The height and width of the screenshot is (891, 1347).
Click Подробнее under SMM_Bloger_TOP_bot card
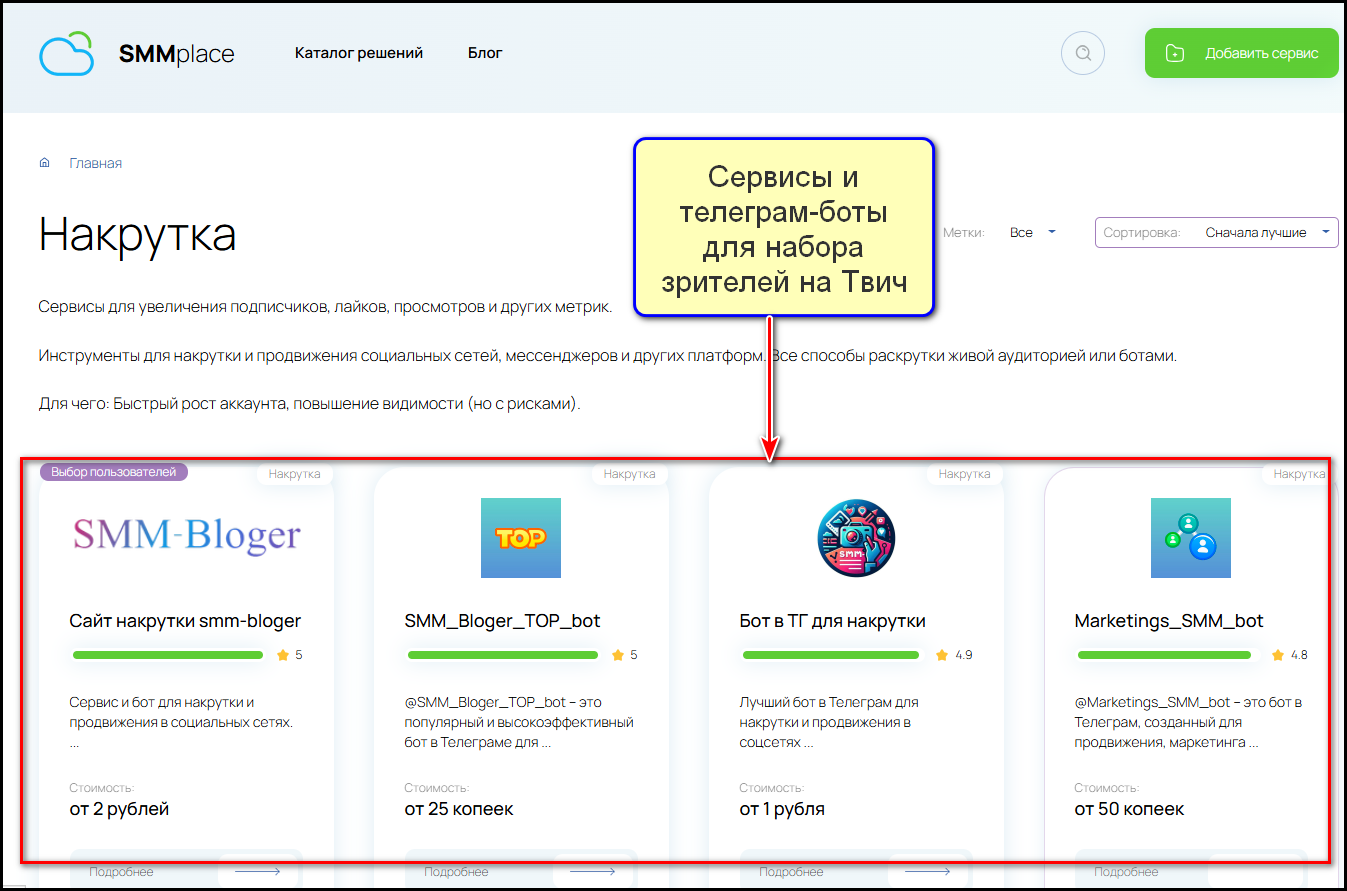tap(456, 872)
